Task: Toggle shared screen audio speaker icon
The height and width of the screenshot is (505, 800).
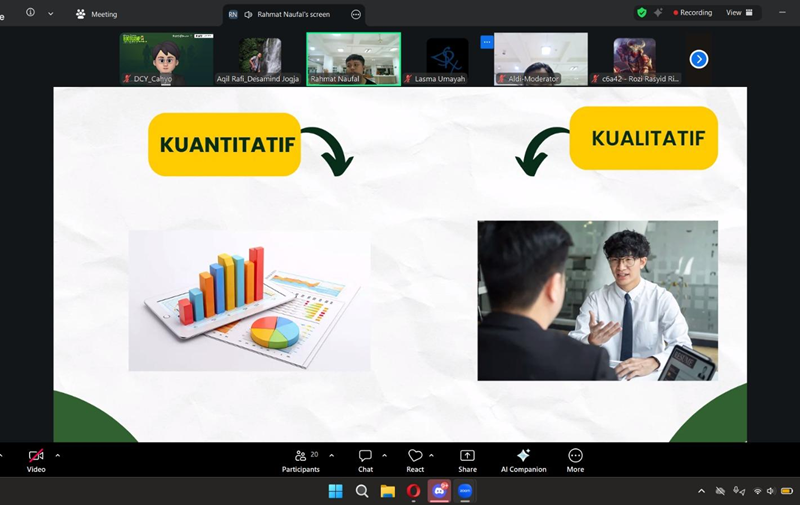Action: click(x=247, y=14)
